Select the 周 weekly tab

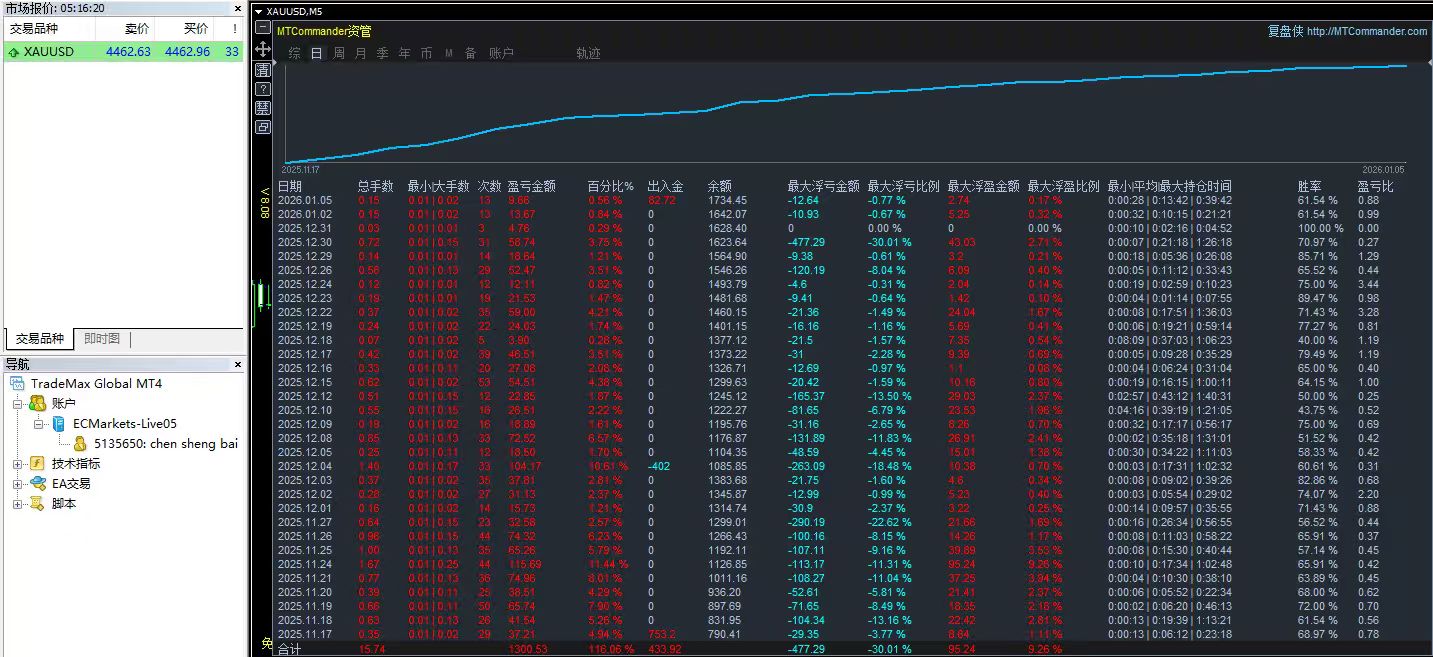pyautogui.click(x=339, y=53)
